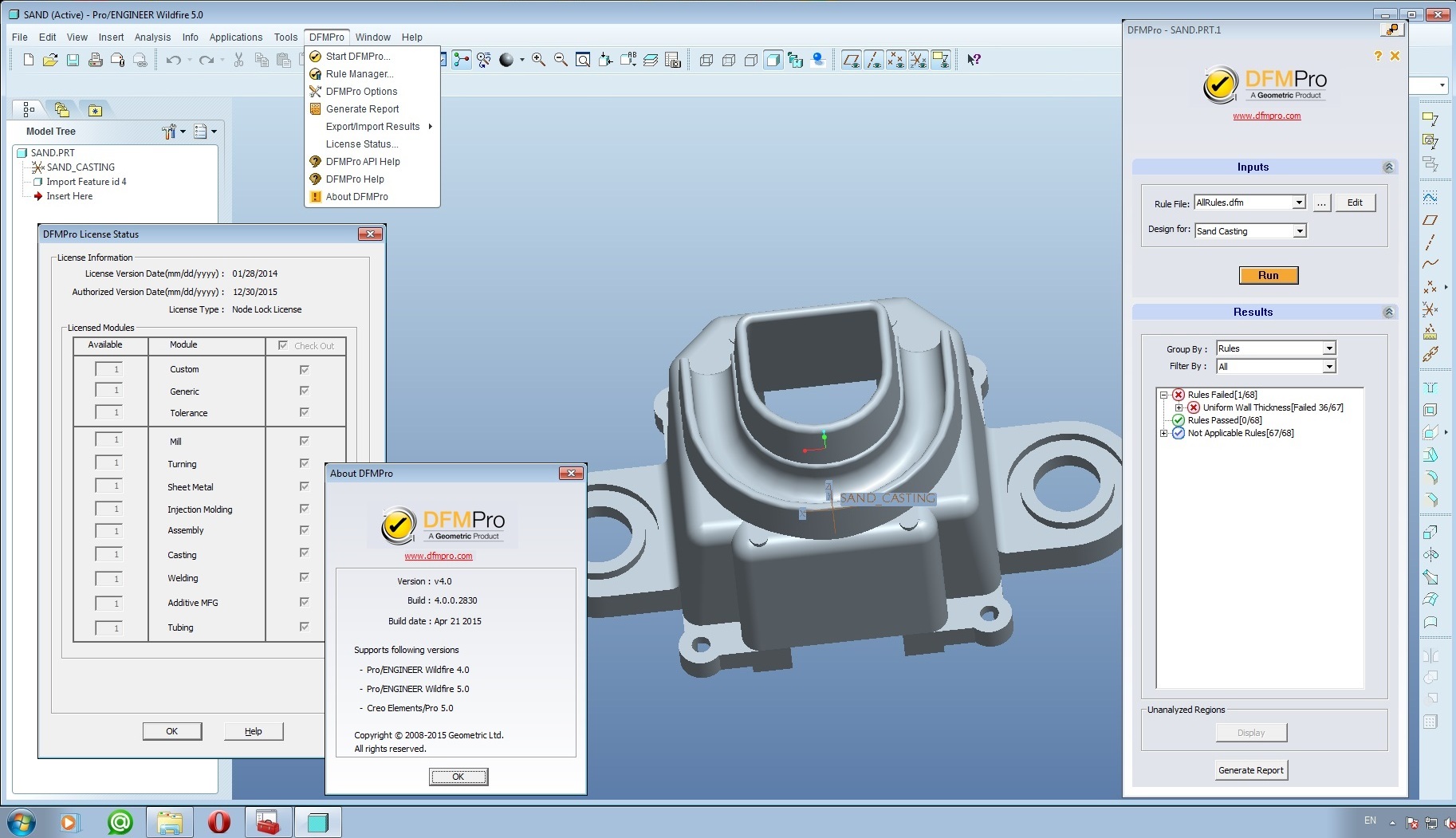This screenshot has height=838, width=1456.
Task: Open www.dfmpro.com link in About dialog
Action: click(439, 557)
